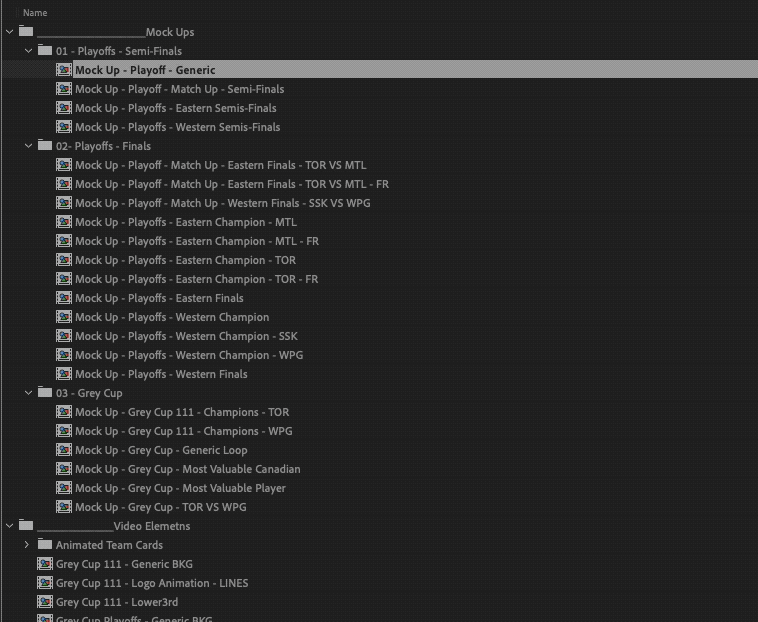Click the Mock Ups folder icon
This screenshot has width=758, height=622.
click(x=26, y=31)
